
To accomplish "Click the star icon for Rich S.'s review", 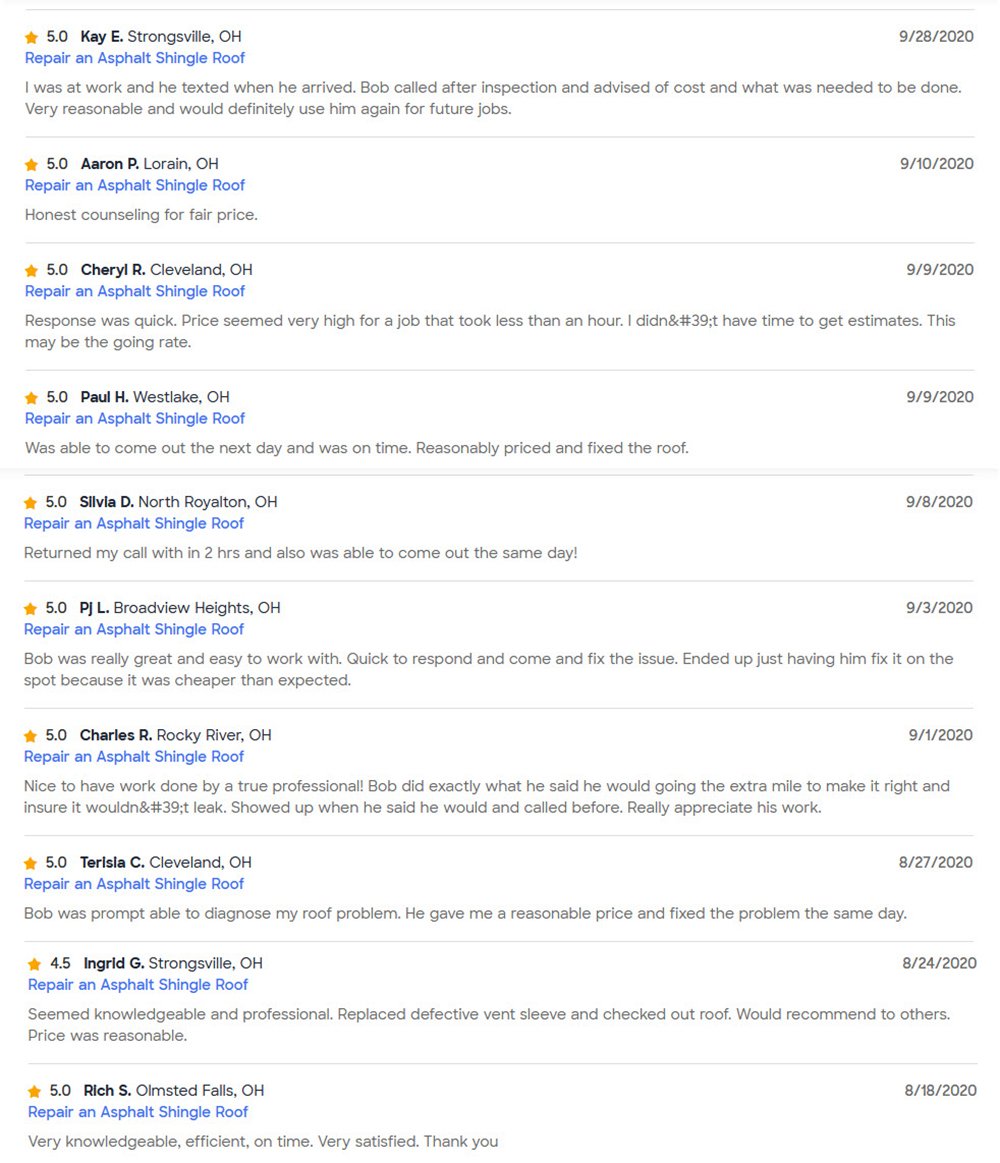I will point(34,1092).
